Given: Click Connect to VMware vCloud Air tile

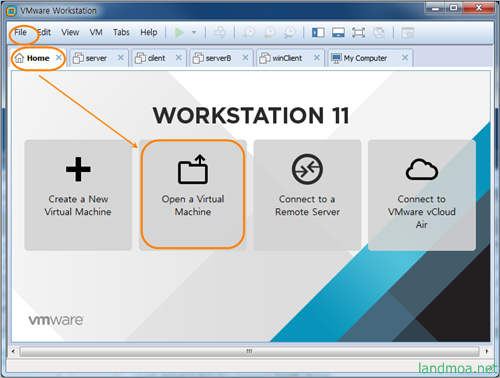Looking at the screenshot, I should click(x=422, y=195).
